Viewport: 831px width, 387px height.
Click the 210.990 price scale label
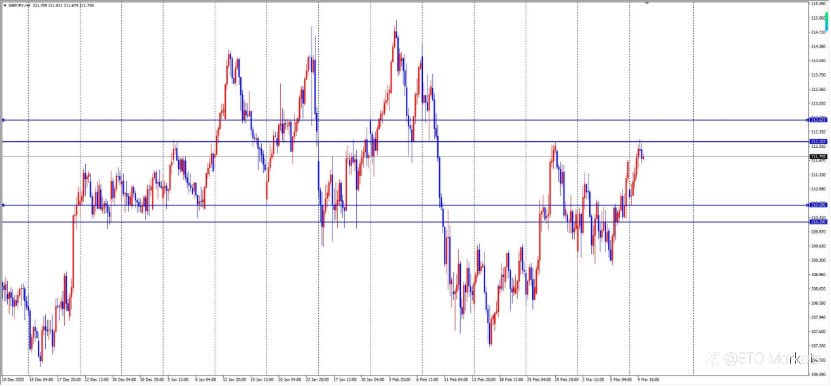(x=818, y=189)
